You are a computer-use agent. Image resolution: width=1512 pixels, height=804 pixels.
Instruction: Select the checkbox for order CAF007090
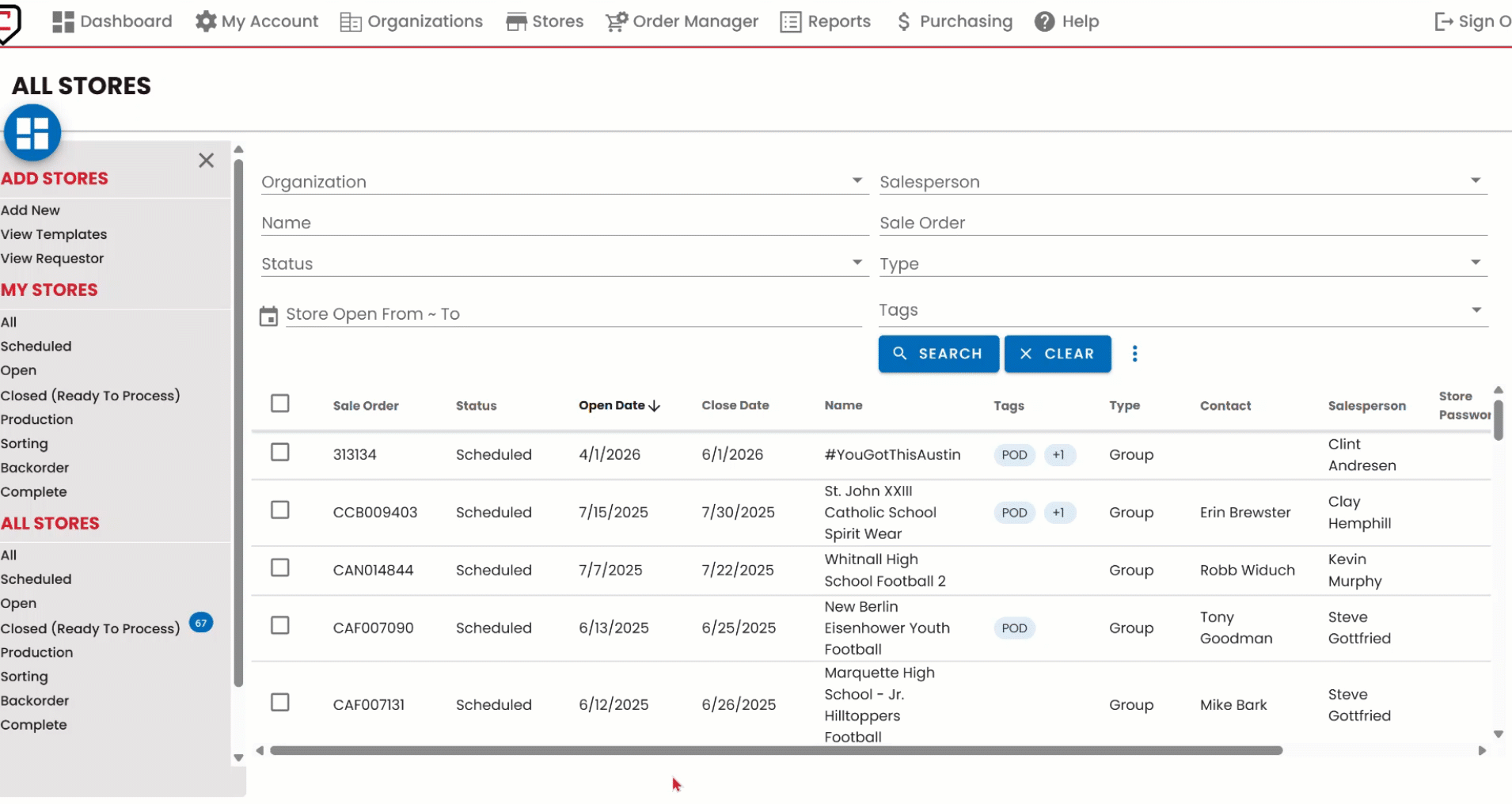click(280, 626)
